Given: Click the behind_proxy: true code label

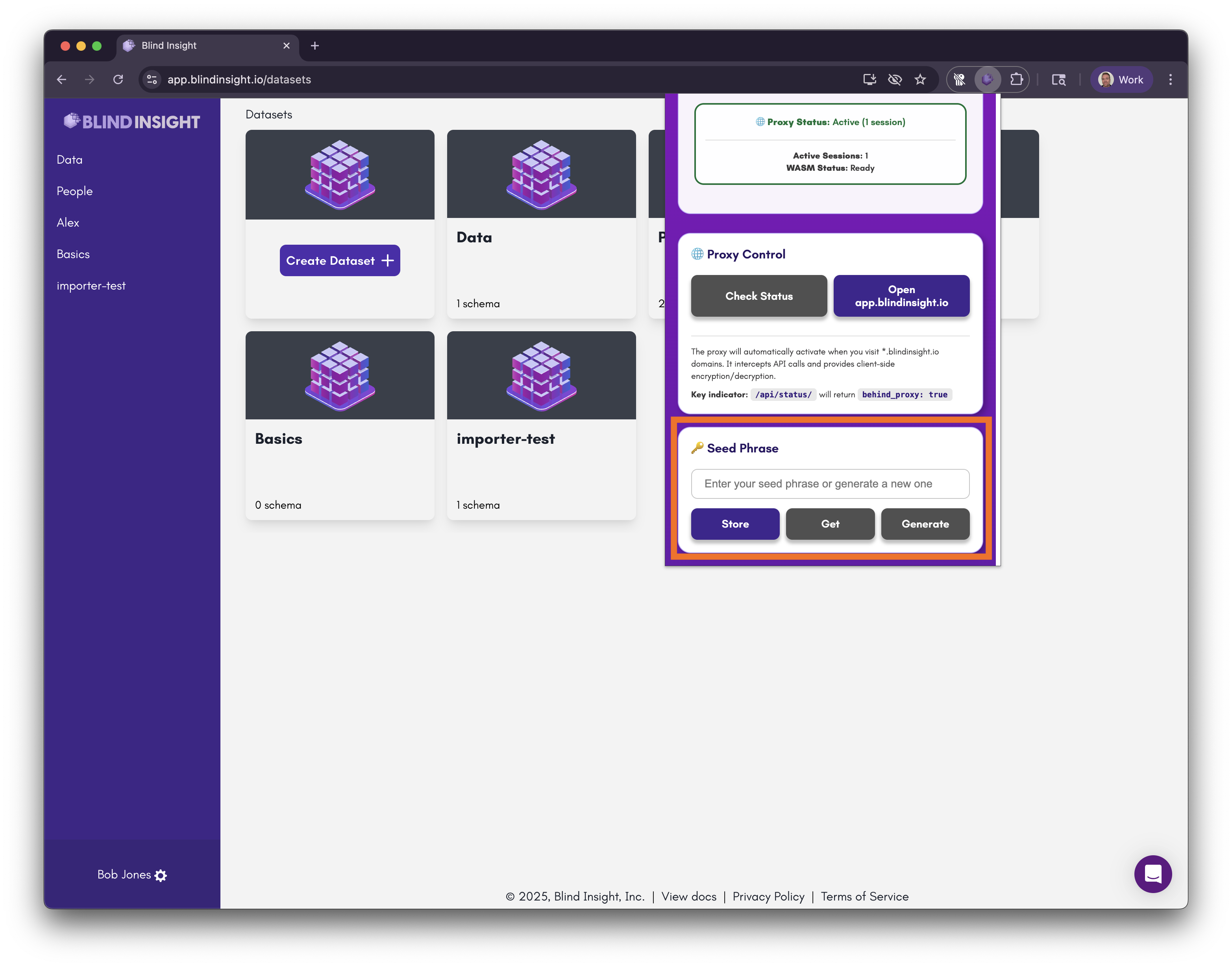Looking at the screenshot, I should (x=905, y=395).
